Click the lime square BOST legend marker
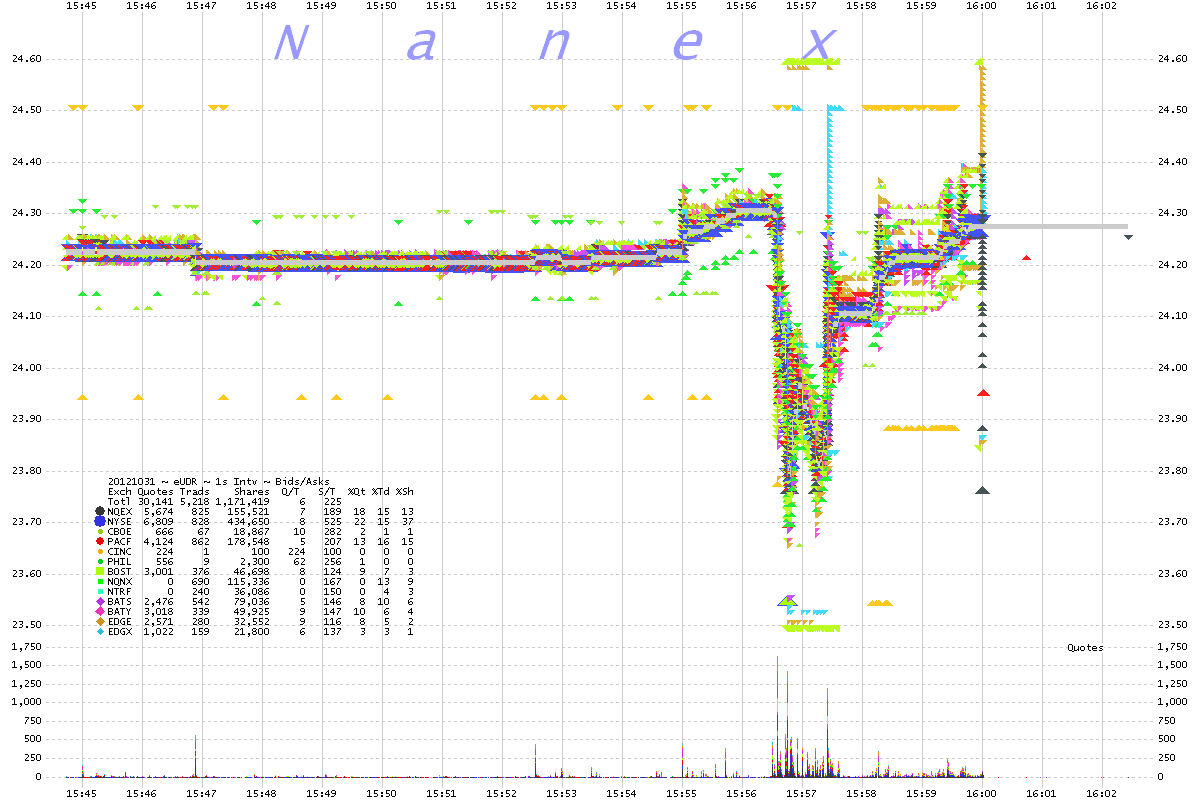Viewport: 1200px width, 800px height. coord(99,571)
